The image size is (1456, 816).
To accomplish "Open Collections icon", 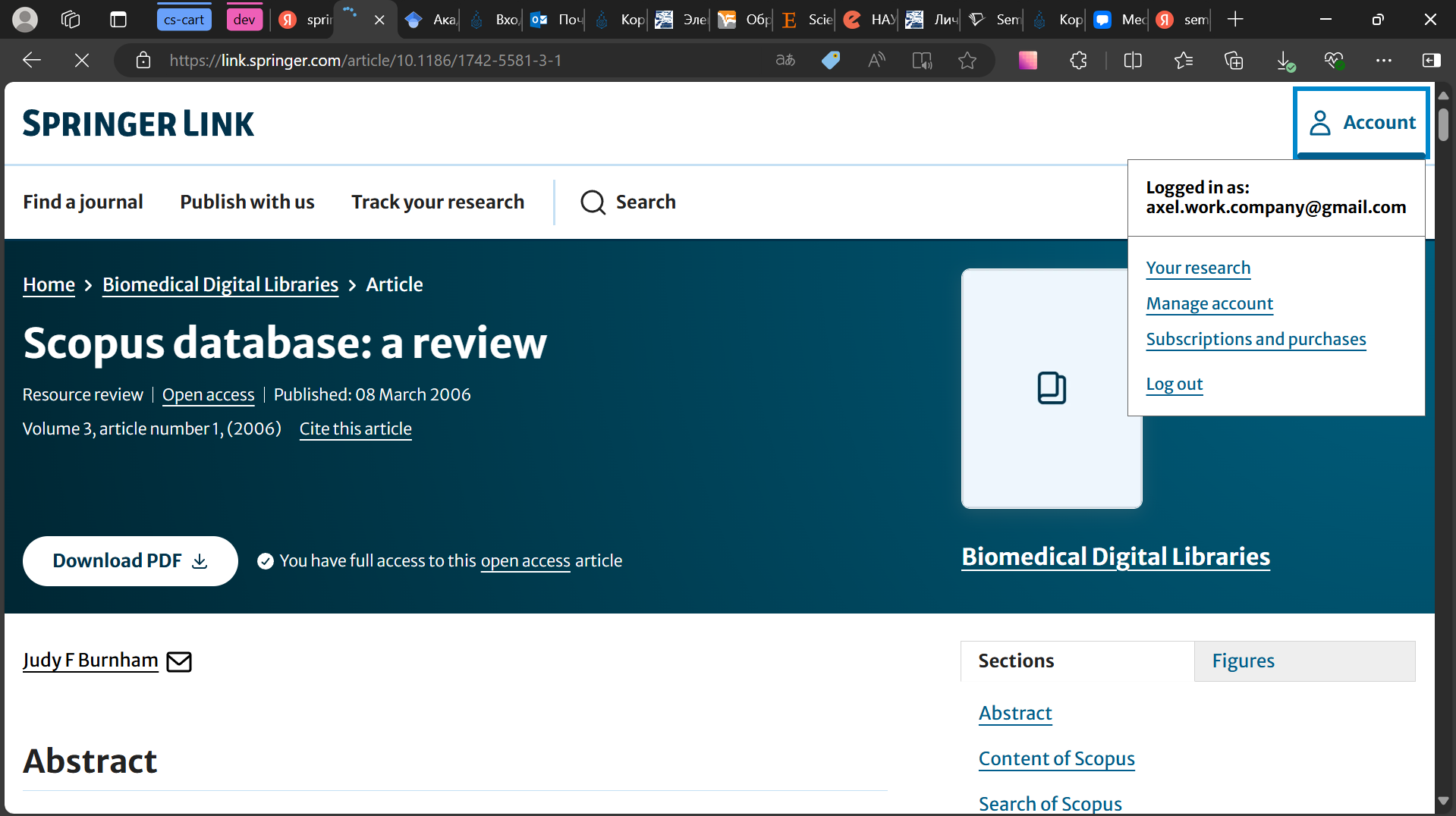I will [1234, 60].
